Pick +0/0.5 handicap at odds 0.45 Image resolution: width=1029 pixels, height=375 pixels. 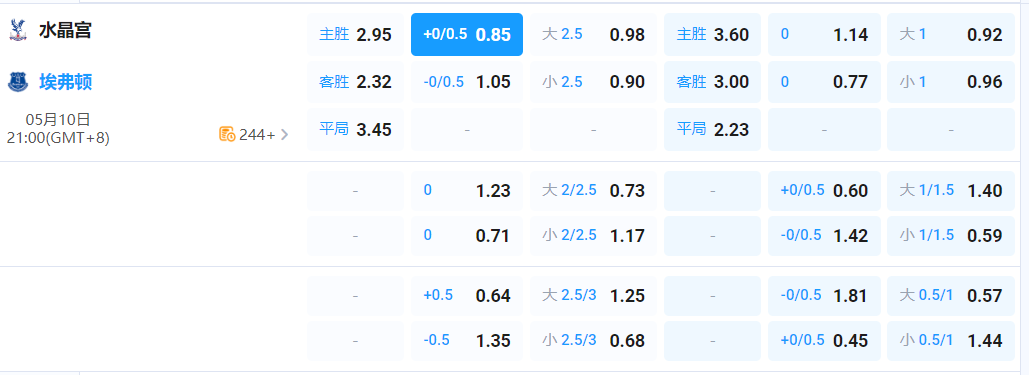pos(824,341)
